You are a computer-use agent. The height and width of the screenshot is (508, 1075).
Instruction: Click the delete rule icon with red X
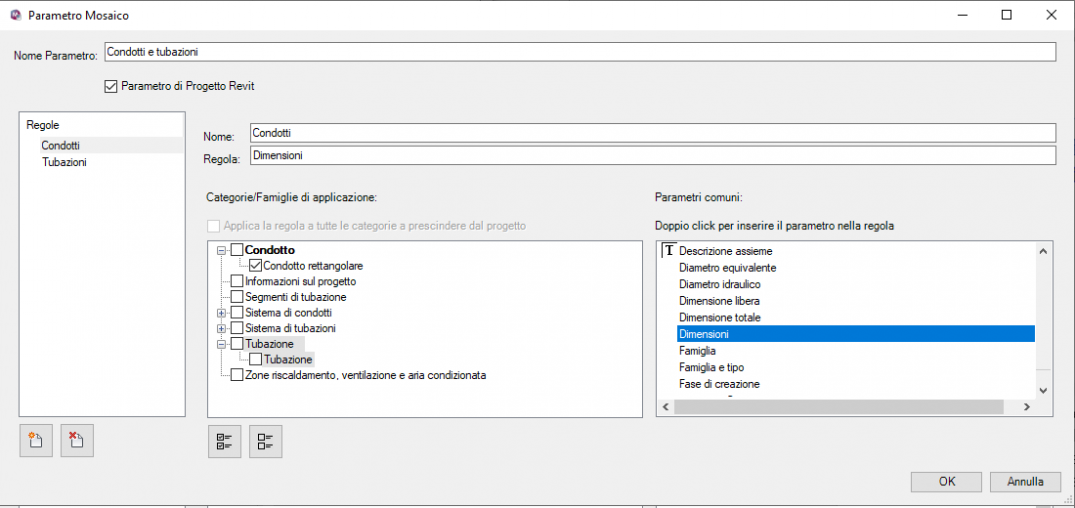77,440
